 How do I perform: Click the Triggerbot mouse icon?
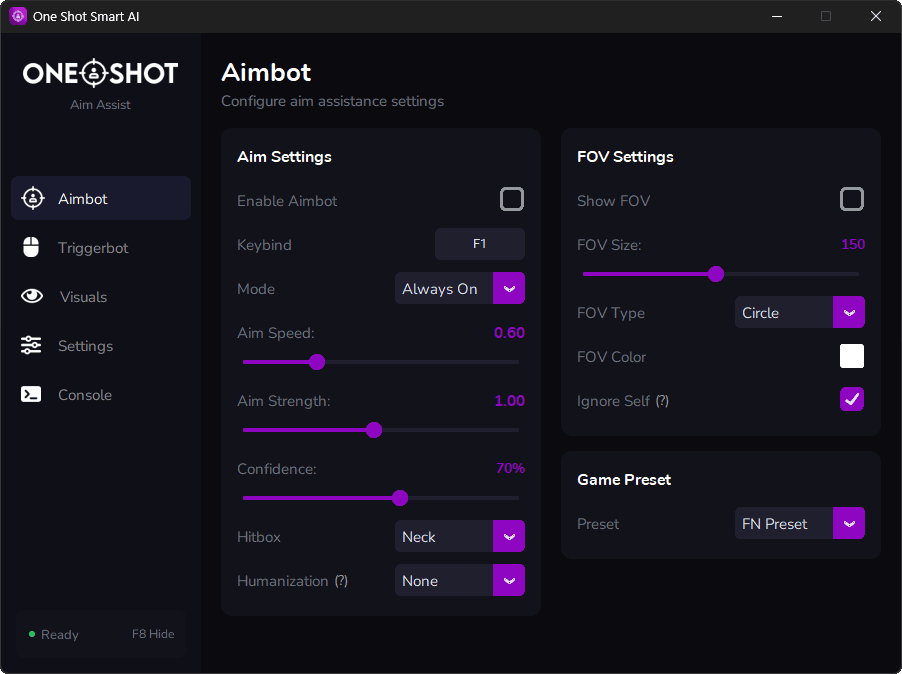pyautogui.click(x=32, y=248)
